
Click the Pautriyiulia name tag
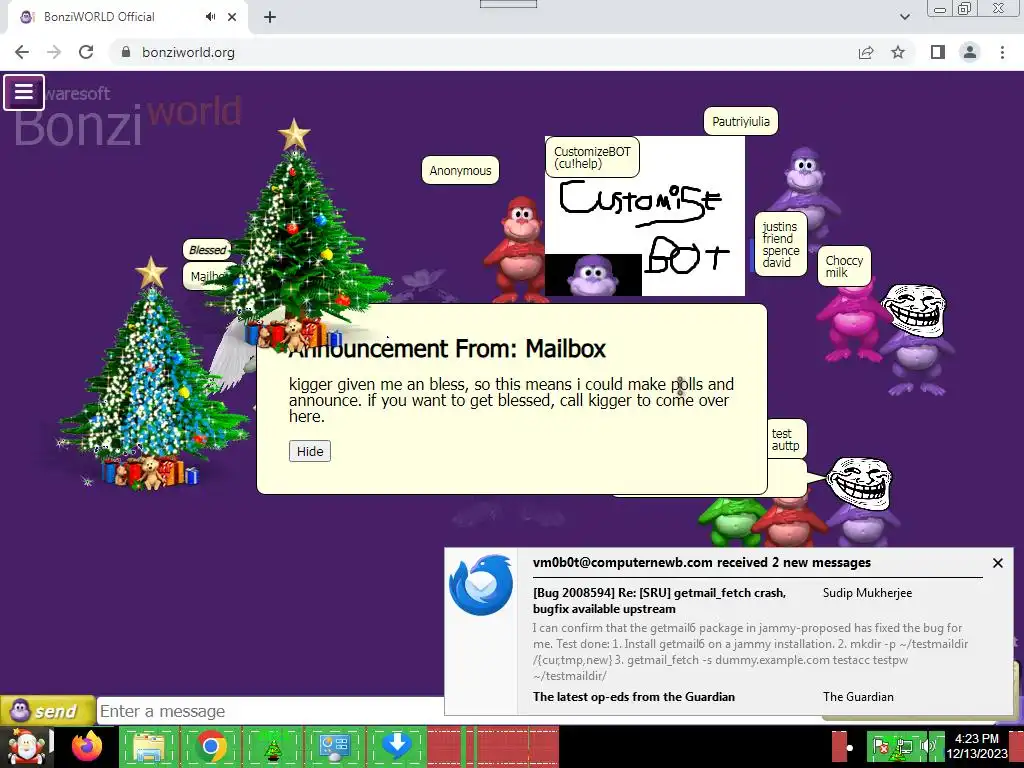pyautogui.click(x=741, y=121)
